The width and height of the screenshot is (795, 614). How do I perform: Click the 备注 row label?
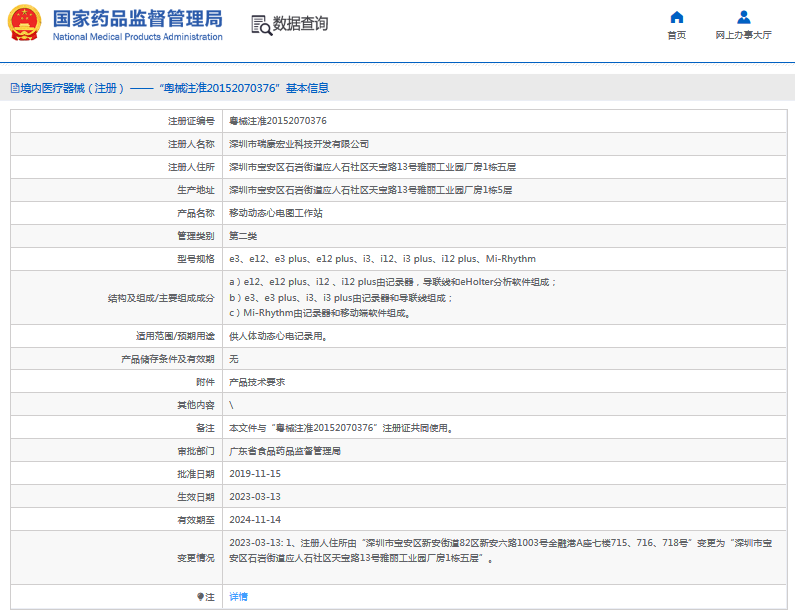pyautogui.click(x=205, y=428)
